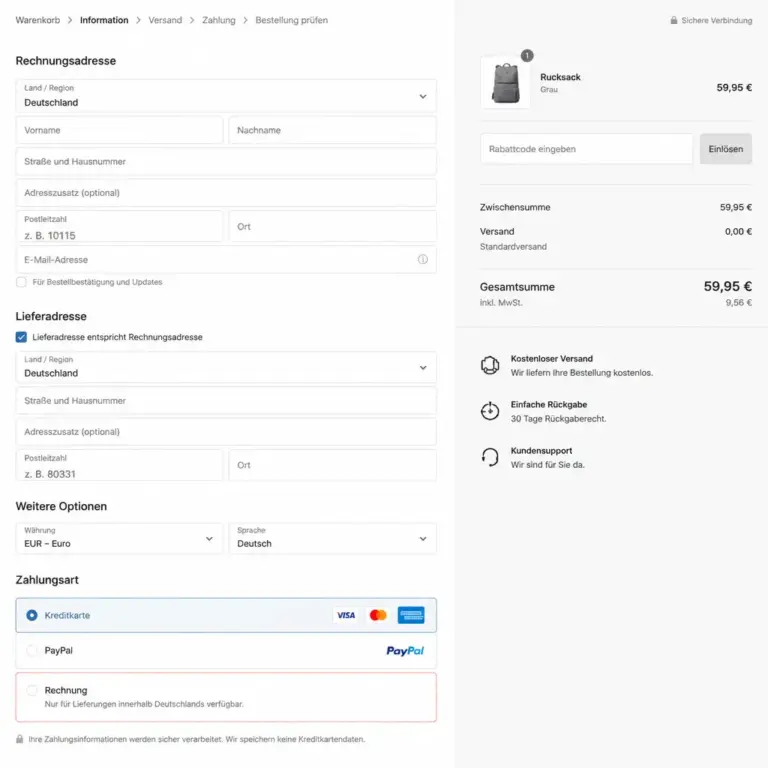This screenshot has height=768, width=768.
Task: Click the Mastercard logo
Action: coord(378,615)
